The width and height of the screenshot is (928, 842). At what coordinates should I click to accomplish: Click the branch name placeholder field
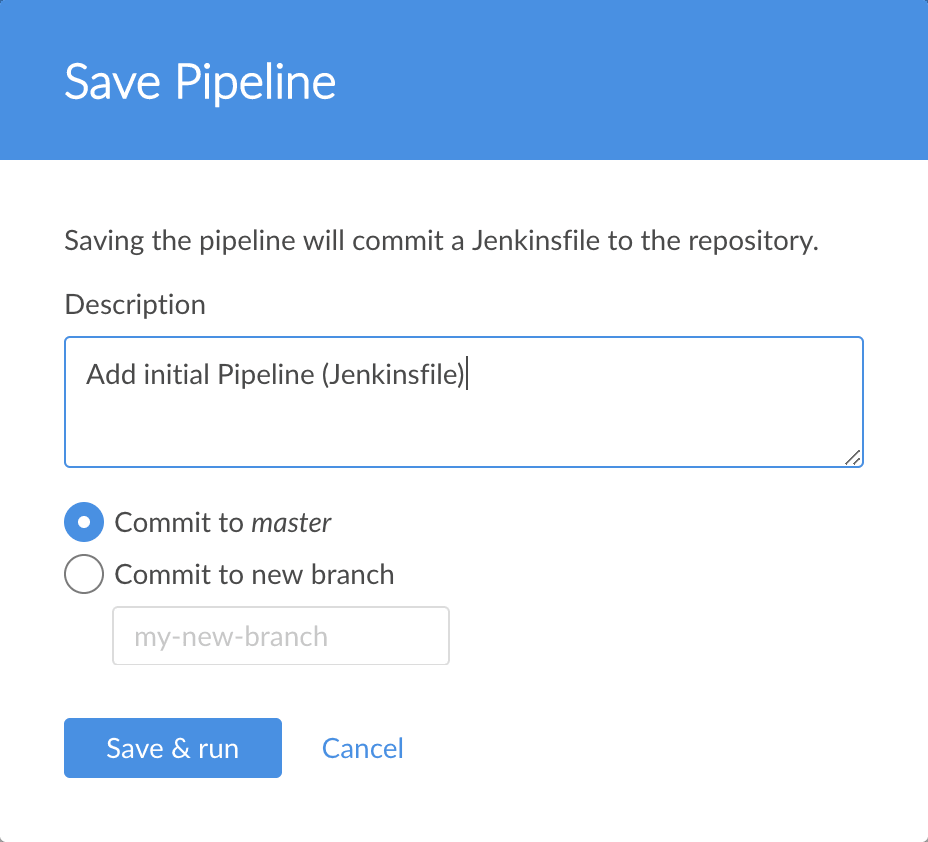click(280, 635)
